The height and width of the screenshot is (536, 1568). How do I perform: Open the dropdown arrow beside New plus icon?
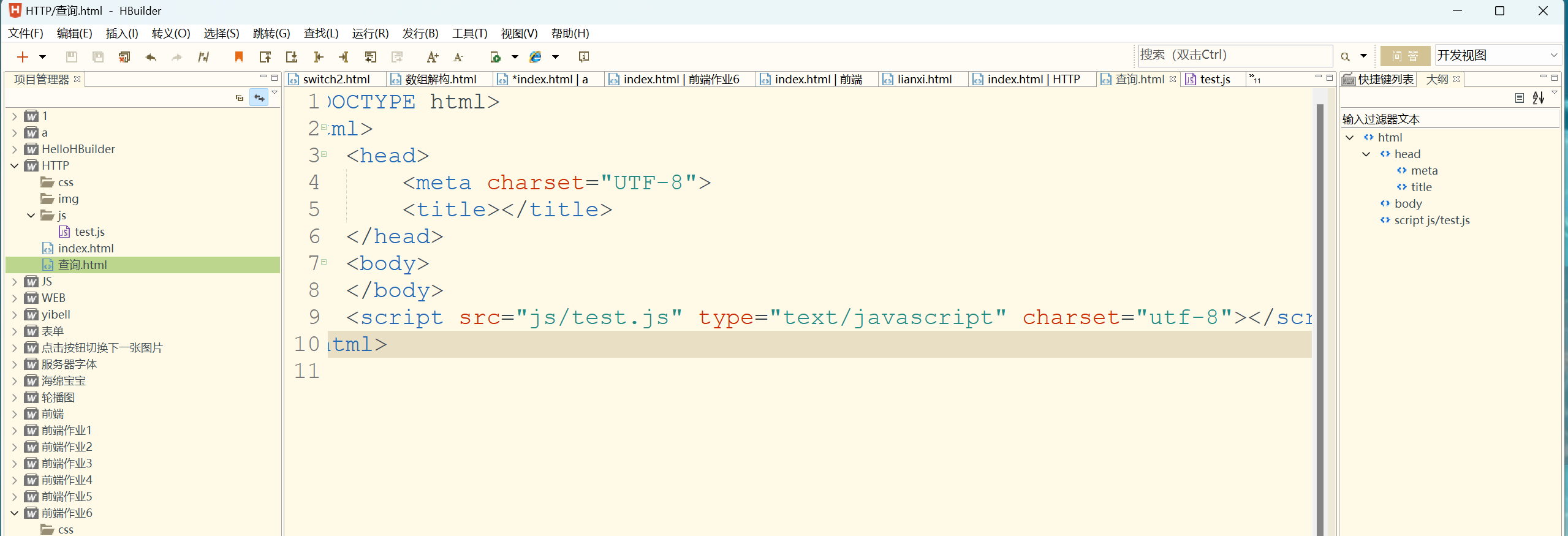[42, 57]
